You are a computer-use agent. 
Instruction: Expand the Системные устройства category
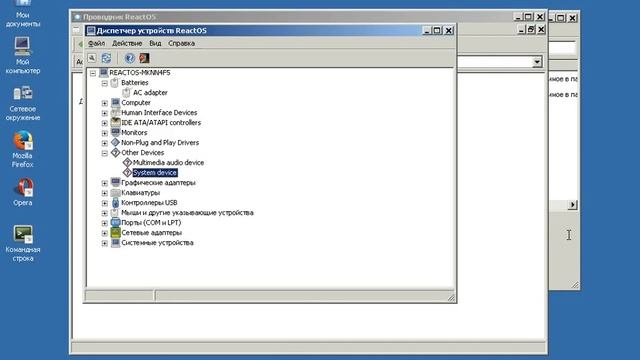point(104,243)
